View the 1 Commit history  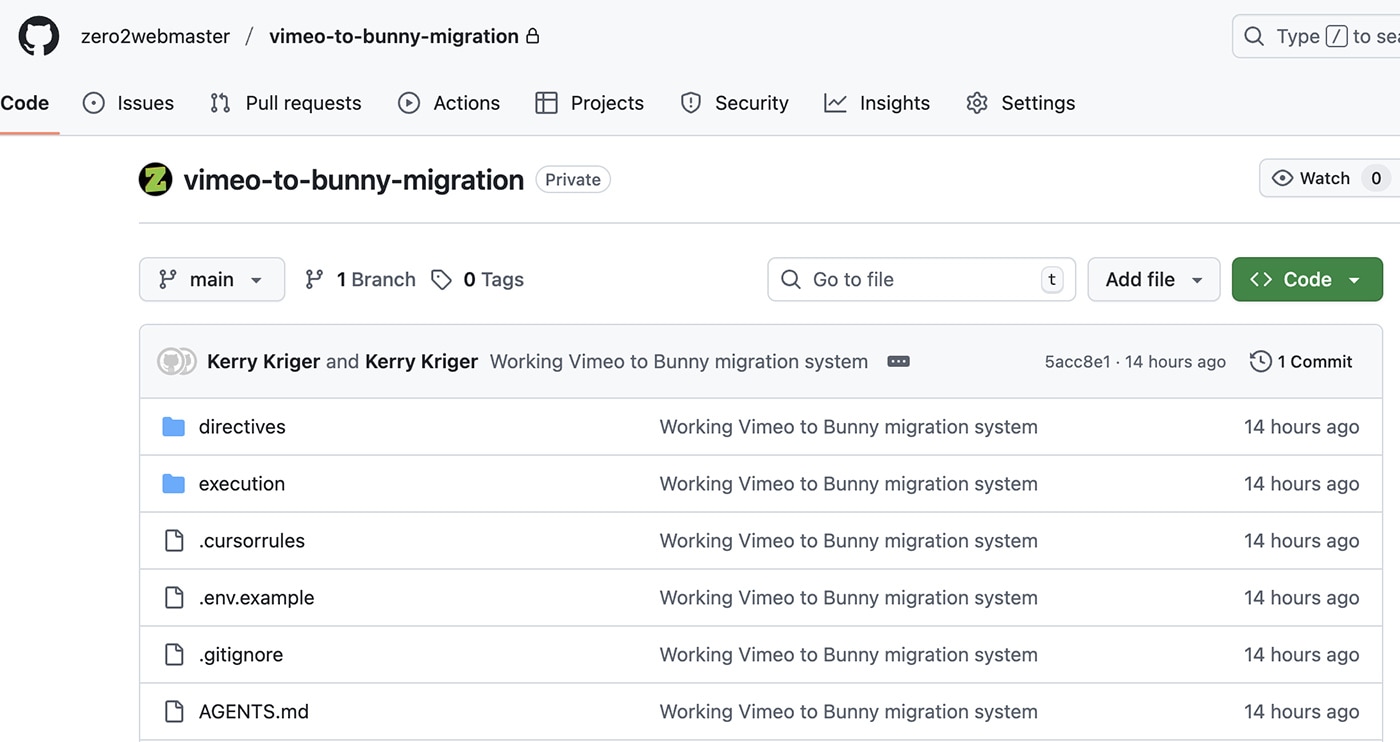coord(1301,362)
